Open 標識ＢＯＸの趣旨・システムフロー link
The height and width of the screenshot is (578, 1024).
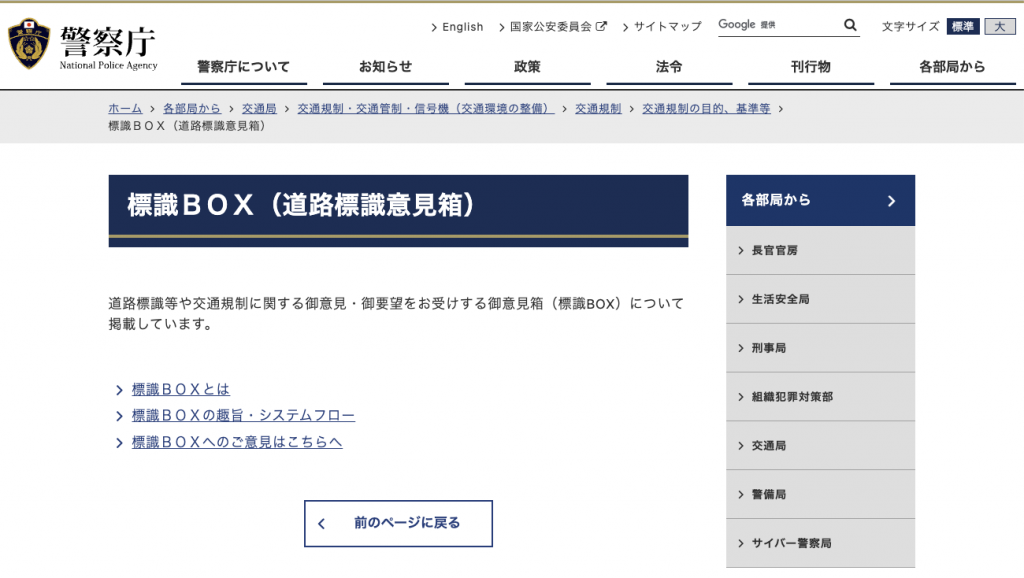click(x=243, y=415)
